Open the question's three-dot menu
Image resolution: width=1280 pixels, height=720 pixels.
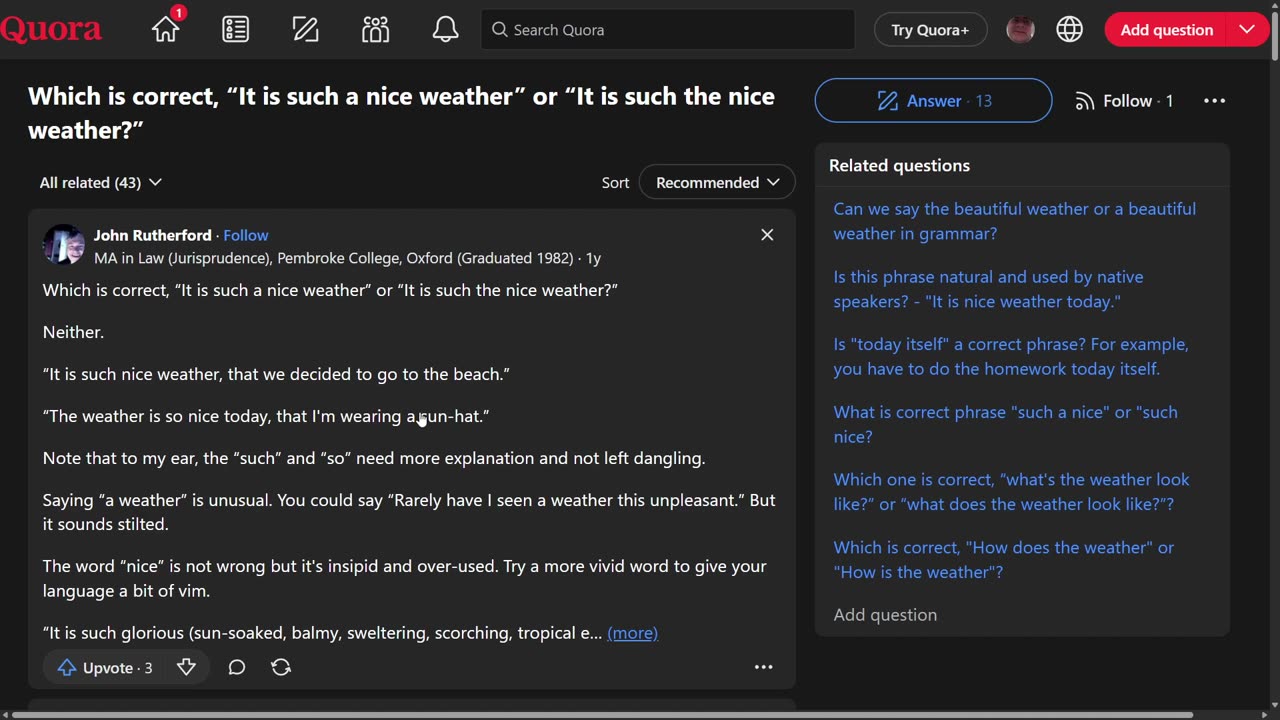click(1214, 101)
